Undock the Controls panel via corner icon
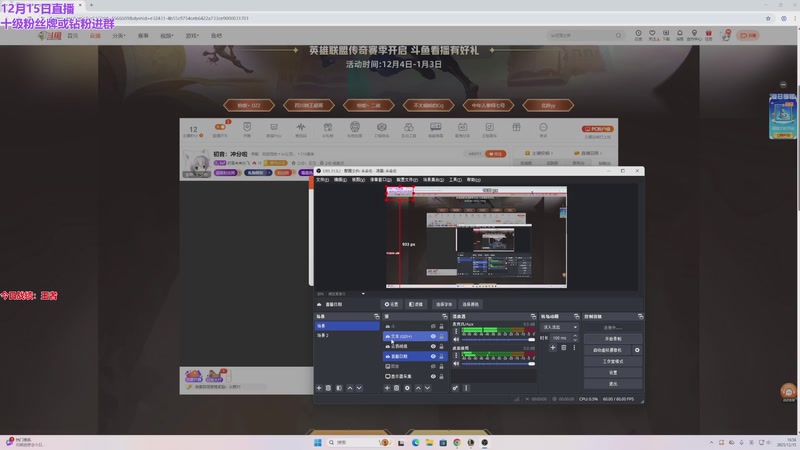800x450 pixels. tap(641, 317)
